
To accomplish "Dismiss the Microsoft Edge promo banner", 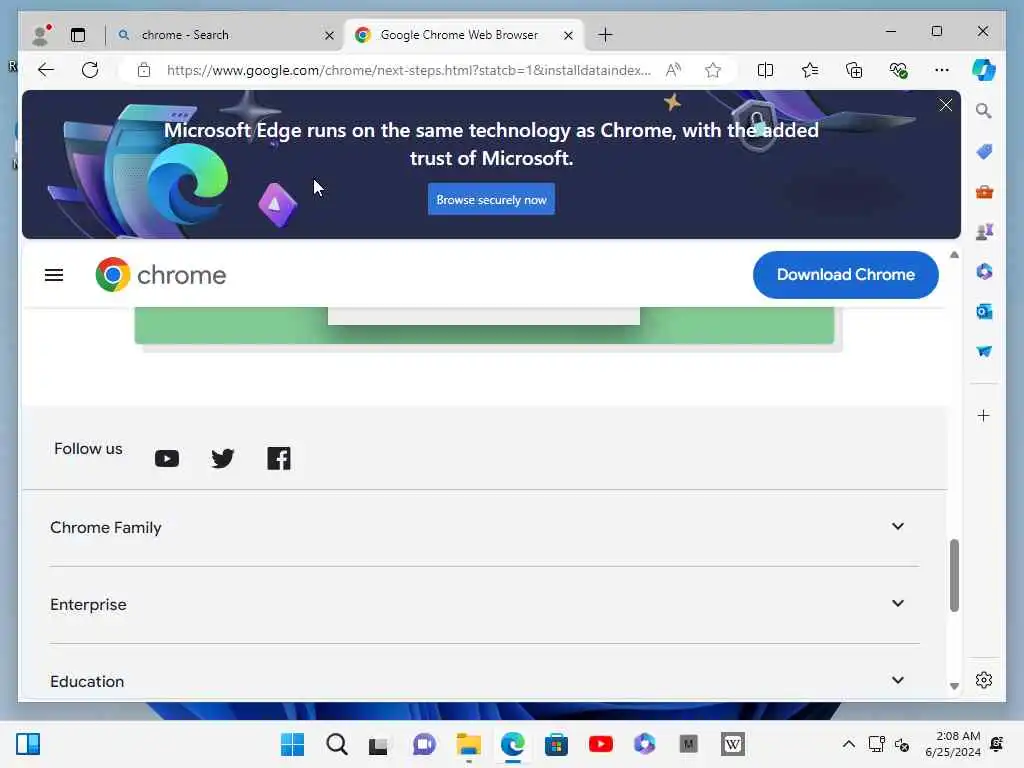I will point(945,105).
